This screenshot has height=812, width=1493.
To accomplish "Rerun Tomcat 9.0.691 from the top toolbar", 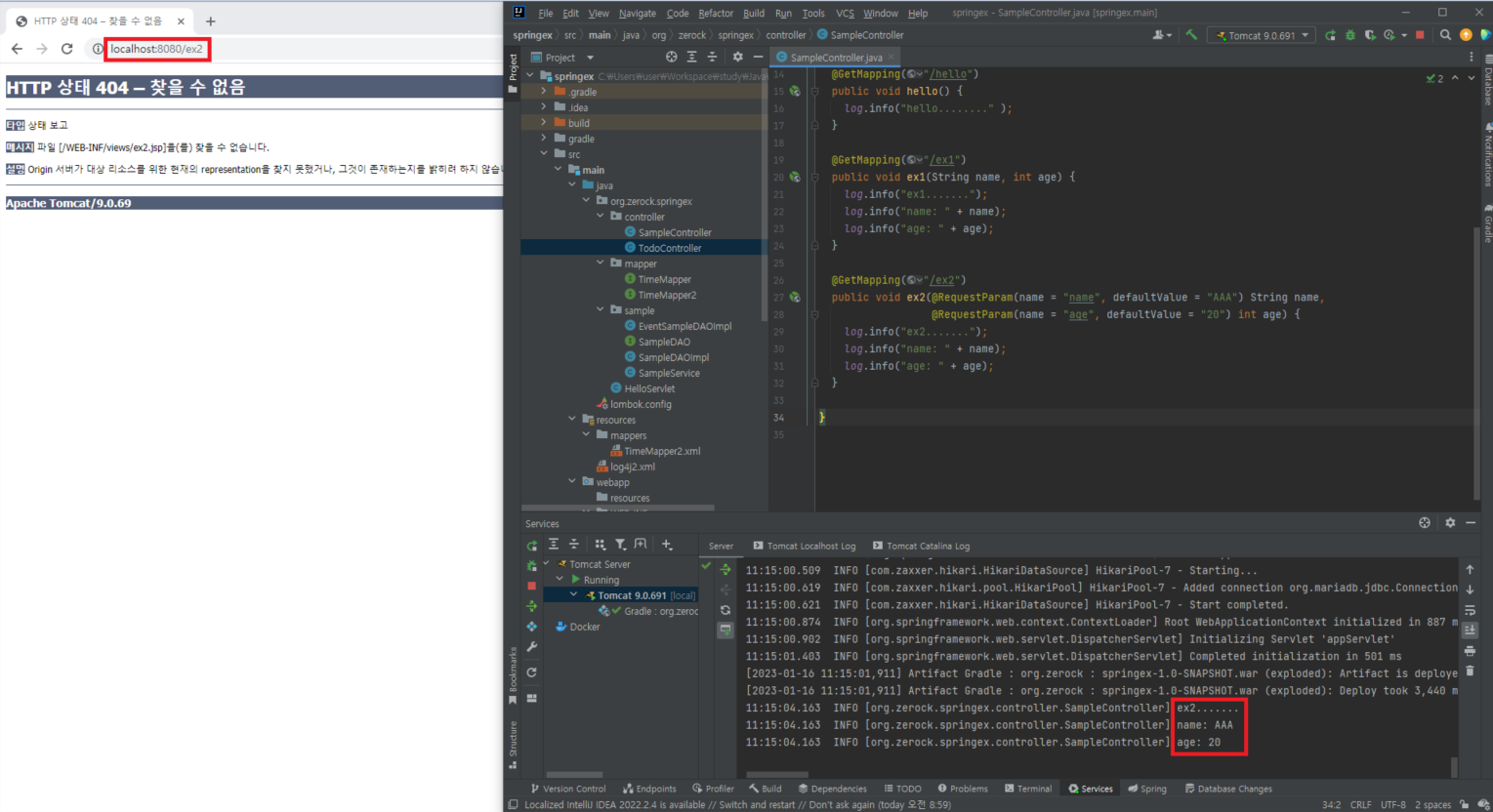I will tap(1330, 35).
